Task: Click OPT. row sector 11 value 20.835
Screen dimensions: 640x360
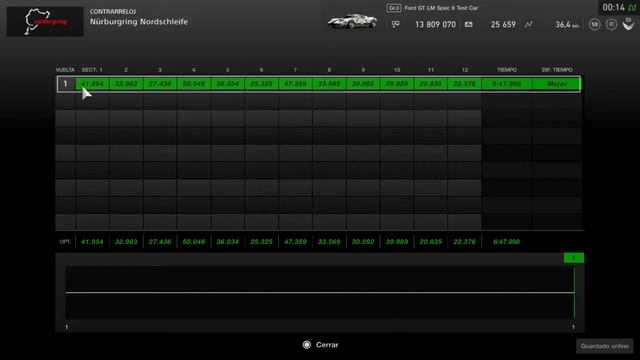Action: [x=431, y=242]
